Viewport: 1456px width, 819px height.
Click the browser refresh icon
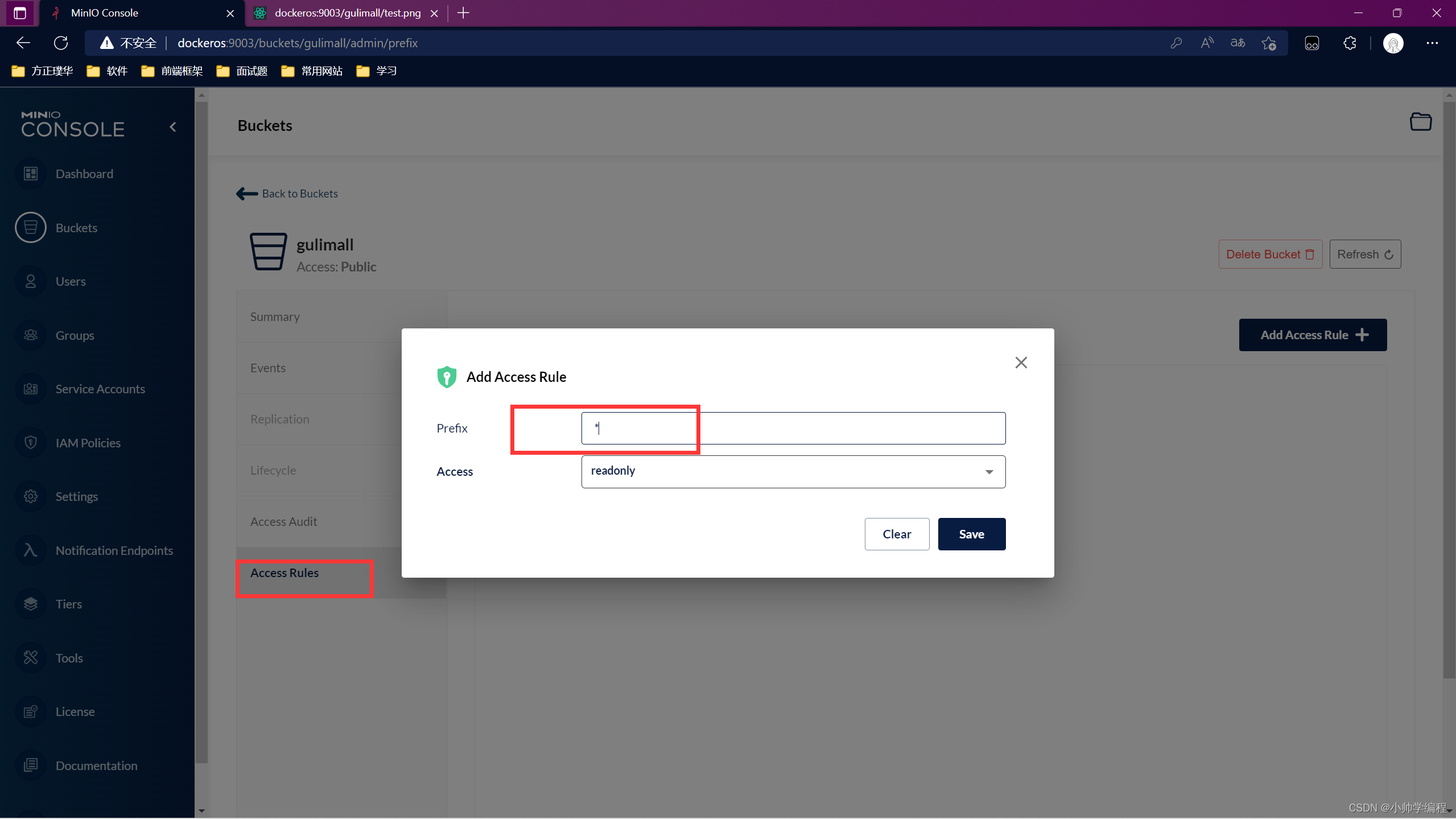pos(61,43)
